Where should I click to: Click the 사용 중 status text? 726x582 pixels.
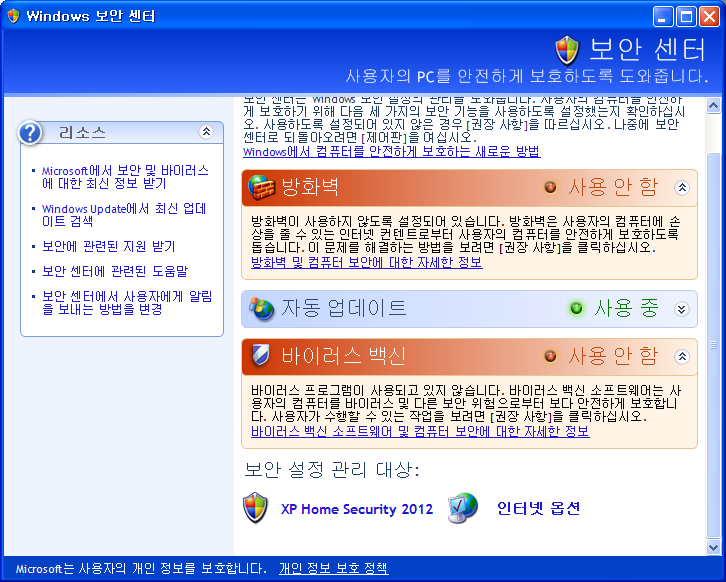(626, 308)
